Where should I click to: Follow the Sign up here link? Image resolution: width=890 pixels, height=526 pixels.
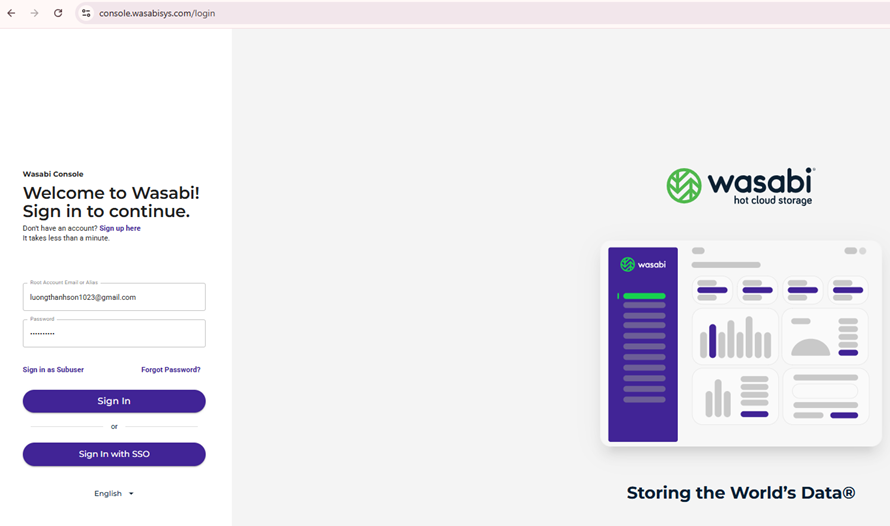(x=120, y=228)
